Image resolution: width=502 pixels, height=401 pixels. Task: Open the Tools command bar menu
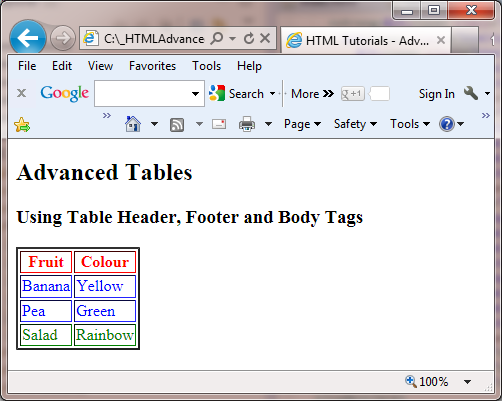(x=410, y=124)
